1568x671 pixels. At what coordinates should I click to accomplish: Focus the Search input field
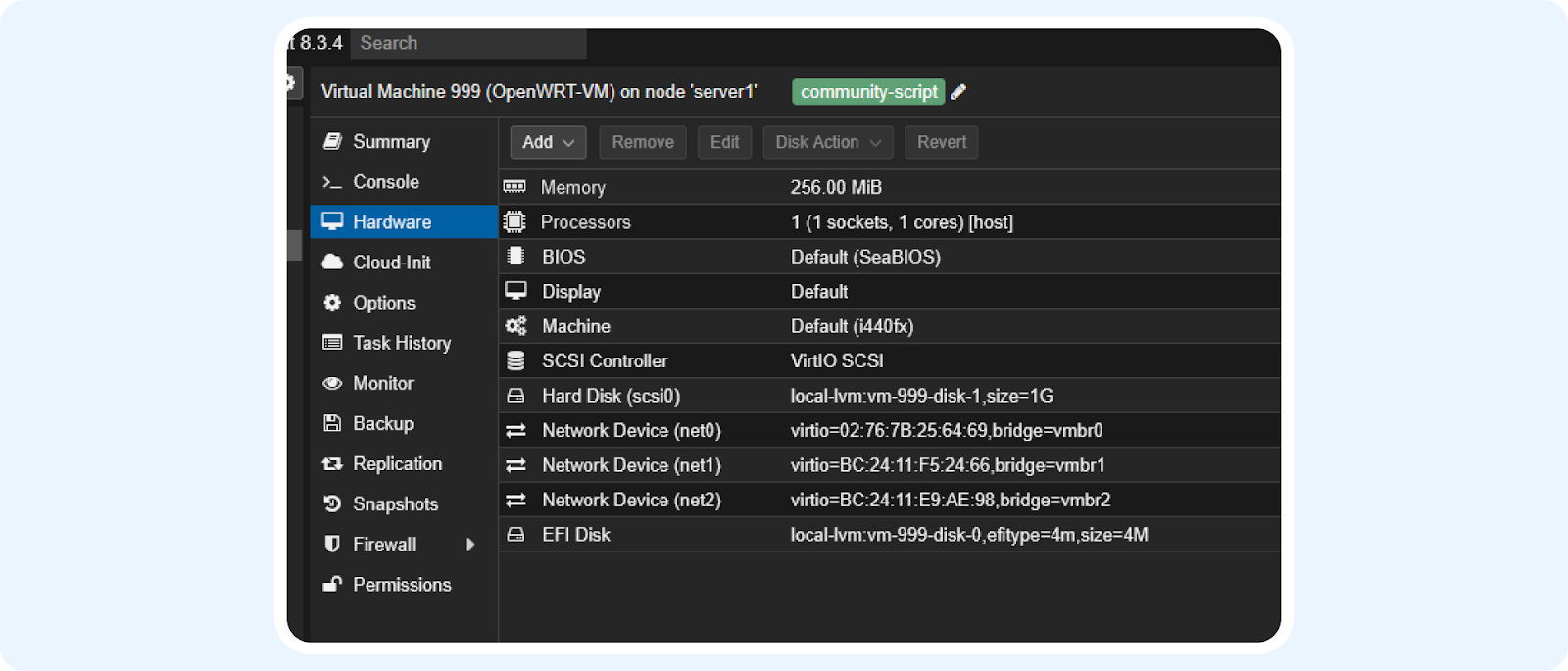468,43
